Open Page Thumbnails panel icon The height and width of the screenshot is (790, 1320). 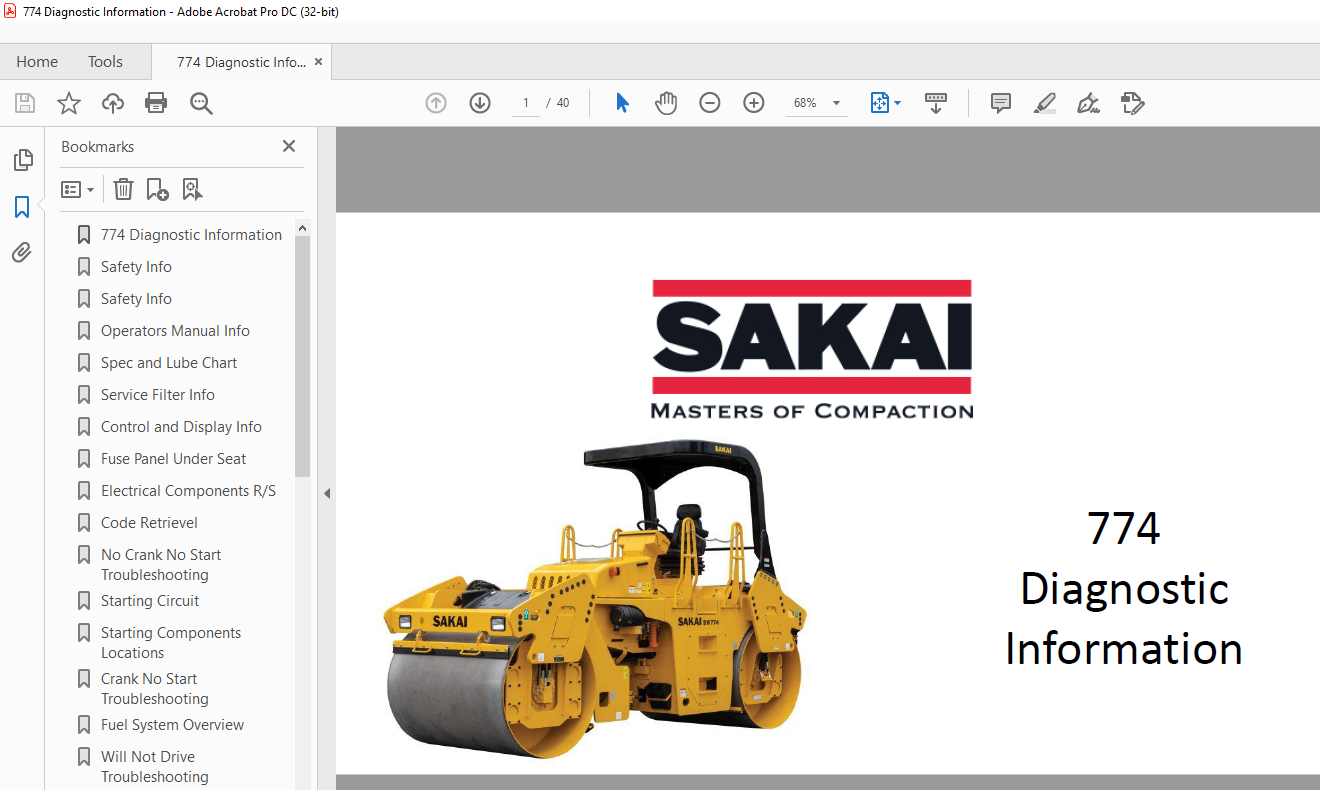coord(22,160)
